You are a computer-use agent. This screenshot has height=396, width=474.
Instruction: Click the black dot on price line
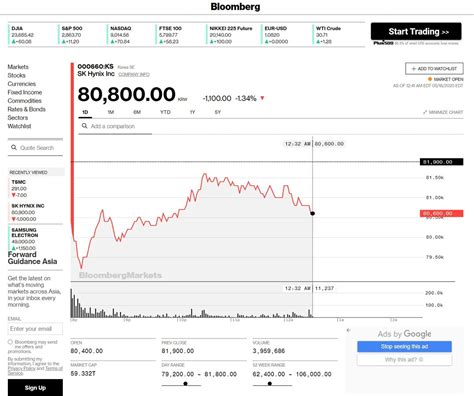[312, 213]
